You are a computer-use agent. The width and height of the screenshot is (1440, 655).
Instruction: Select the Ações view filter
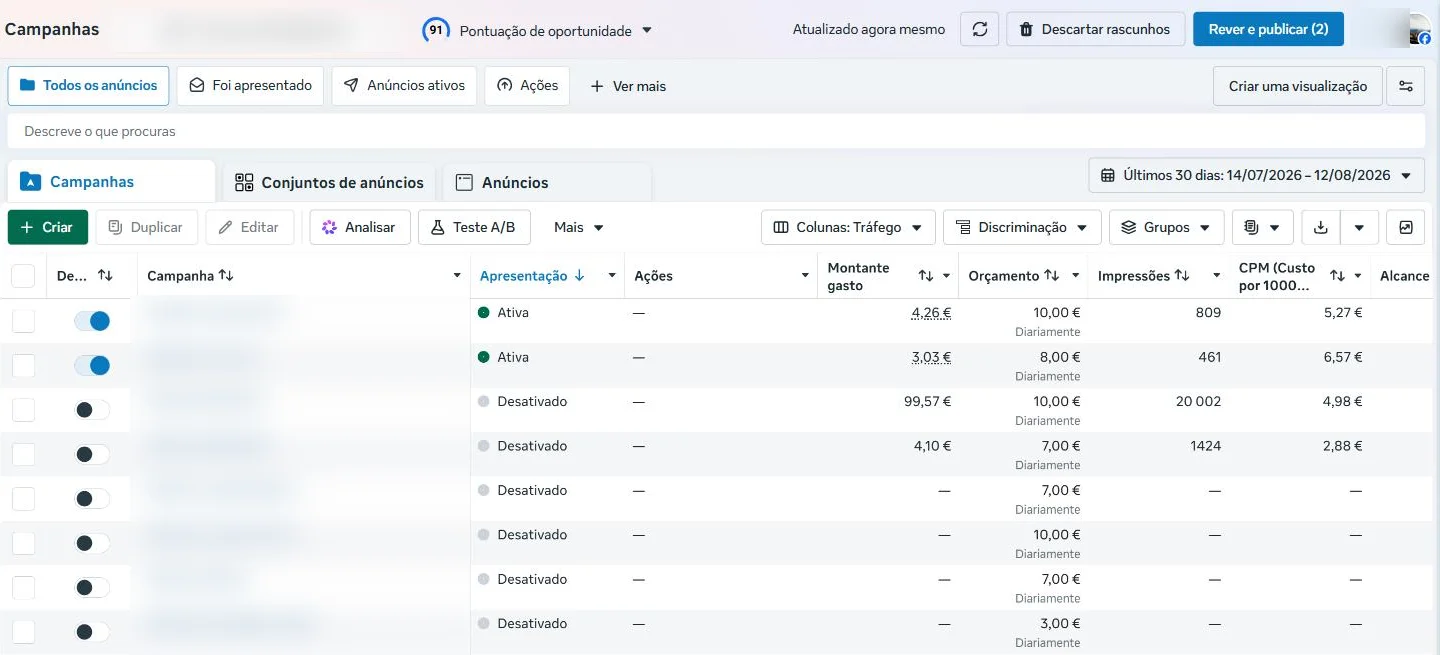pyautogui.click(x=527, y=86)
